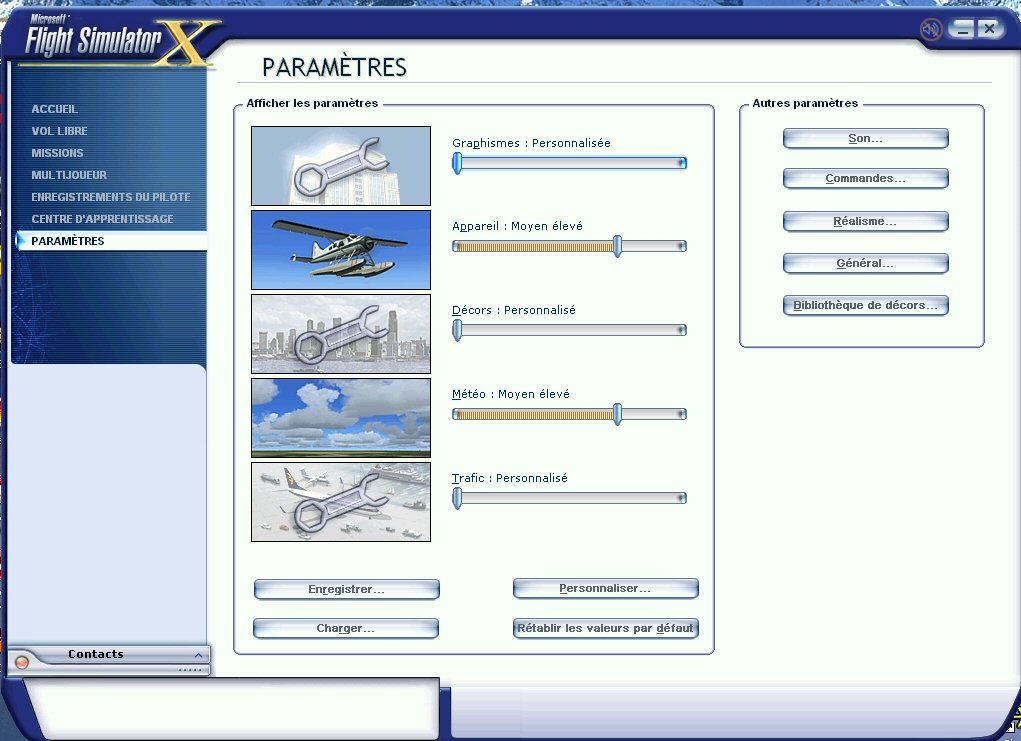Click the Appareil slider handle
The image size is (1021, 741).
pyautogui.click(x=617, y=246)
